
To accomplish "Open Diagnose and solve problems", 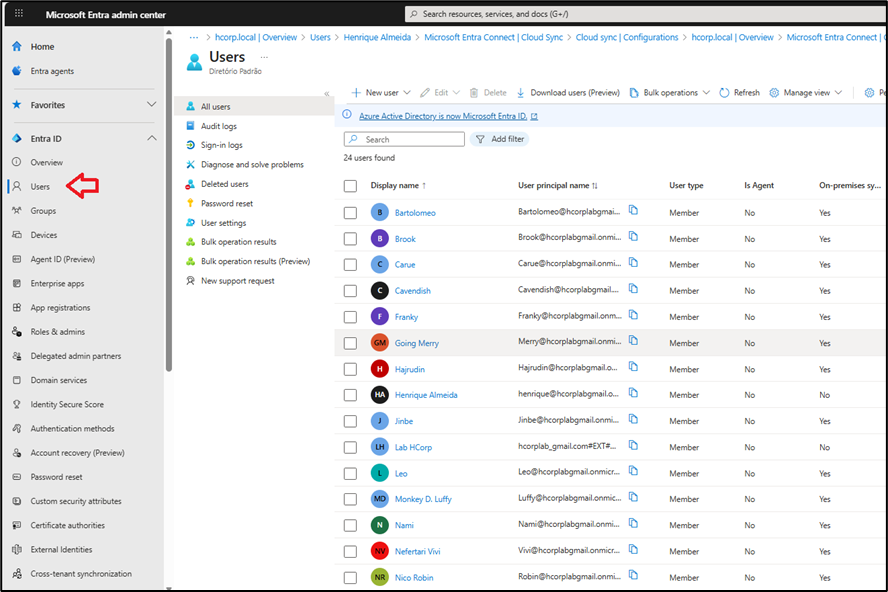I will tap(251, 164).
